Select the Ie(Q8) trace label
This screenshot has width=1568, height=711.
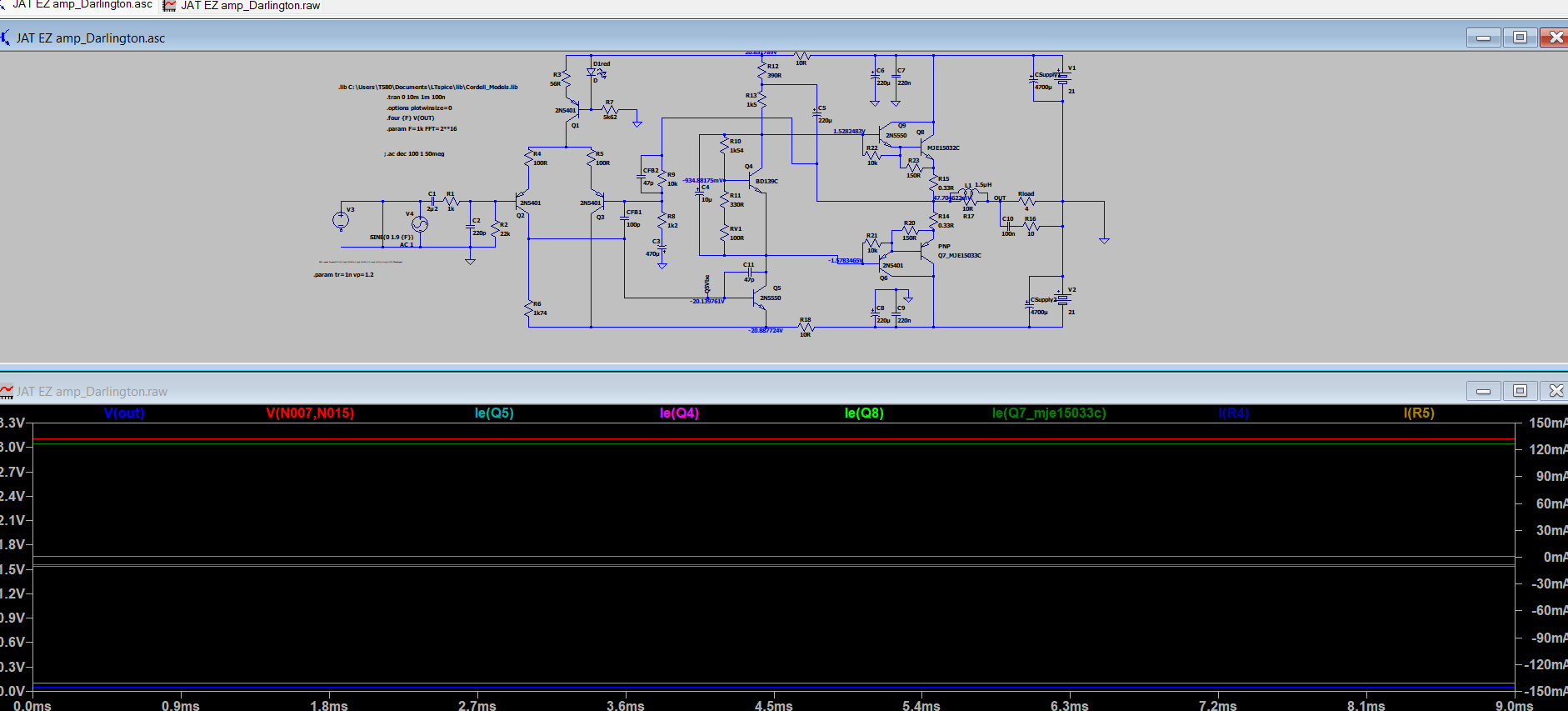coord(864,413)
